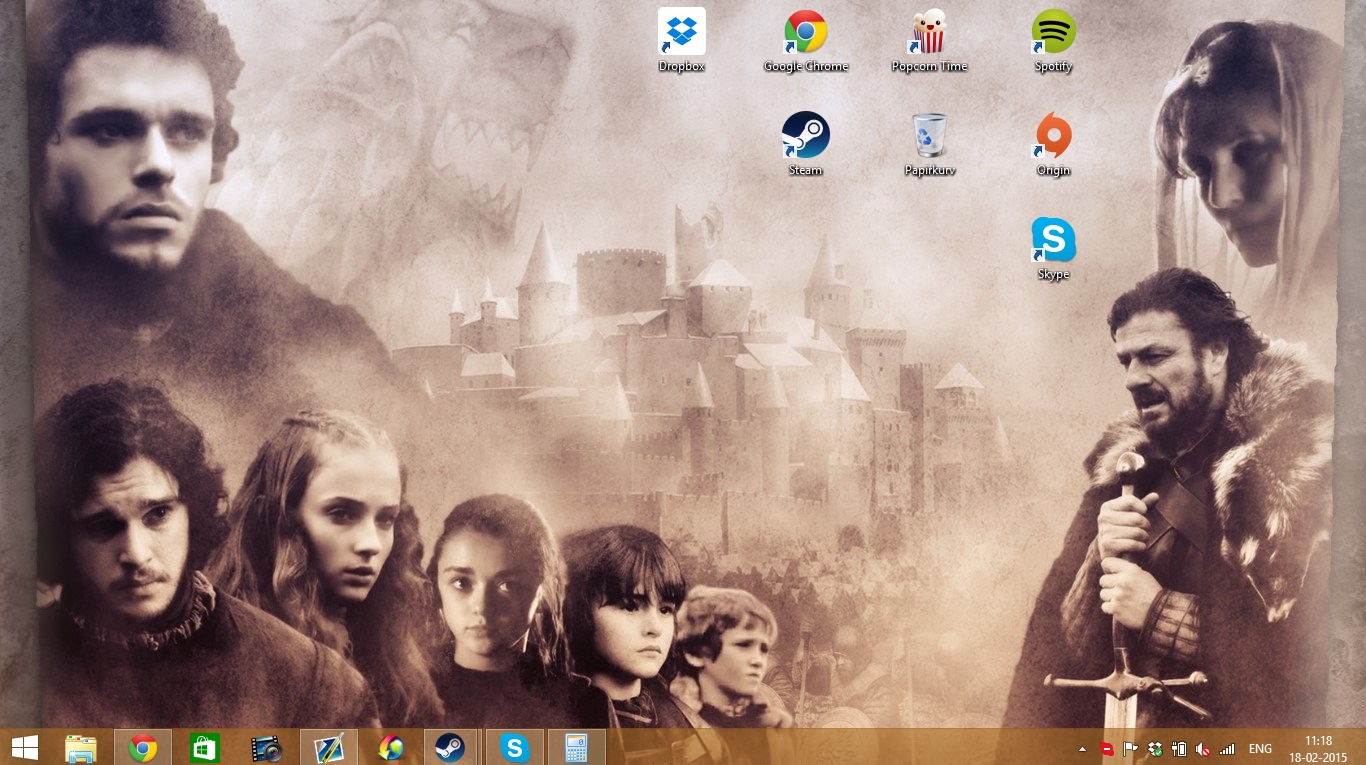
Task: Show hidden system tray icons
Action: (x=1082, y=748)
